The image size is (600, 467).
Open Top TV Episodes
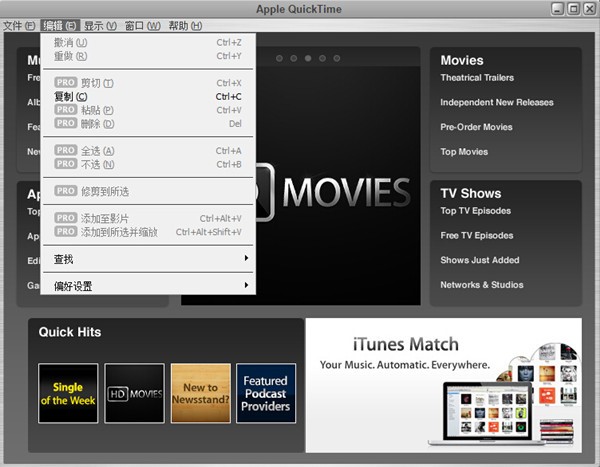pyautogui.click(x=475, y=211)
